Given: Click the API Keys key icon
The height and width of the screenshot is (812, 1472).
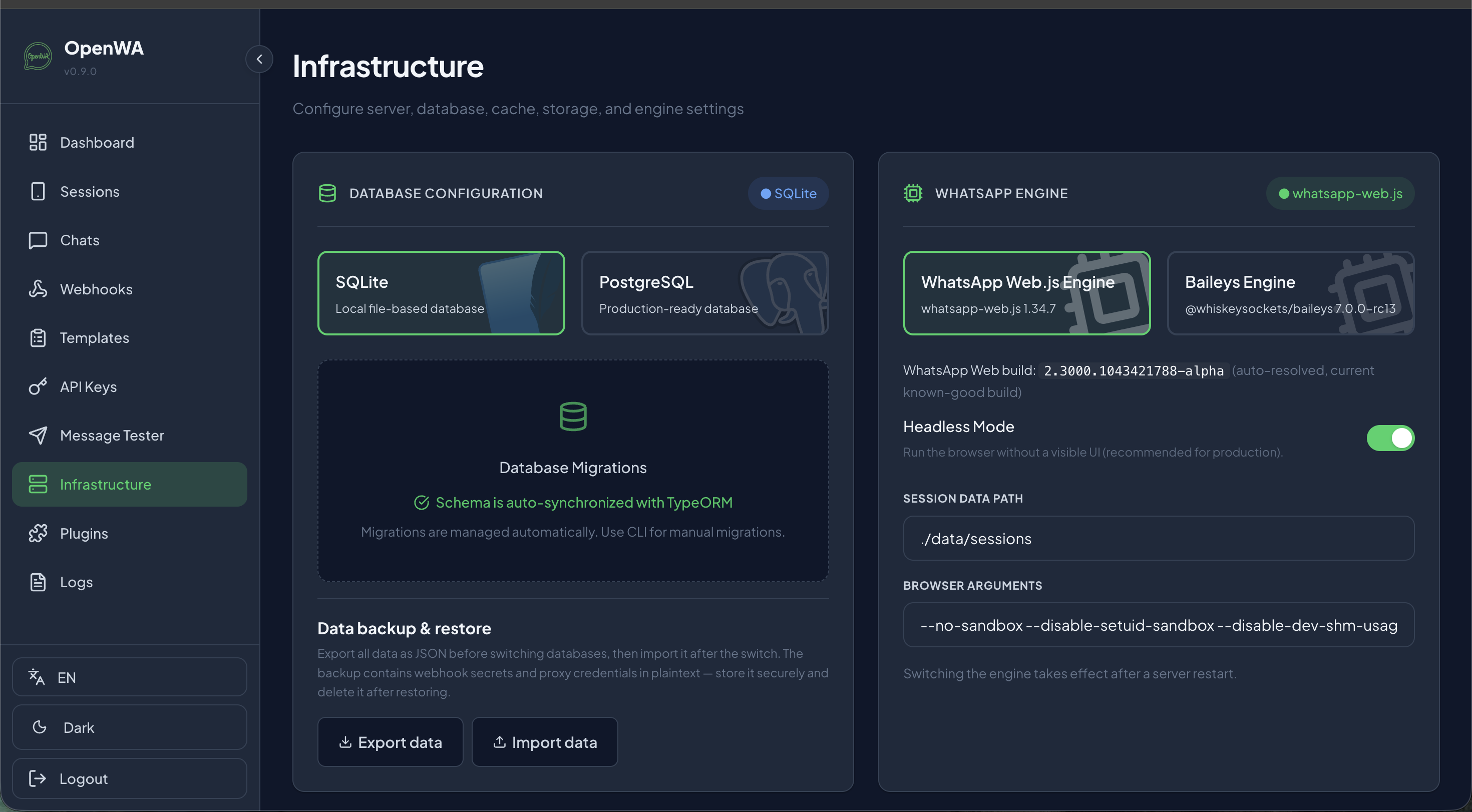Looking at the screenshot, I should pos(38,387).
